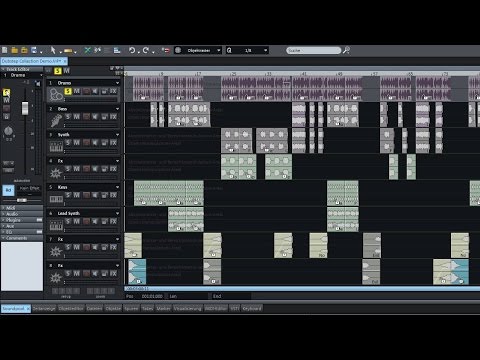480x360 pixels.
Task: Expand the Plugins section
Action: [22, 220]
